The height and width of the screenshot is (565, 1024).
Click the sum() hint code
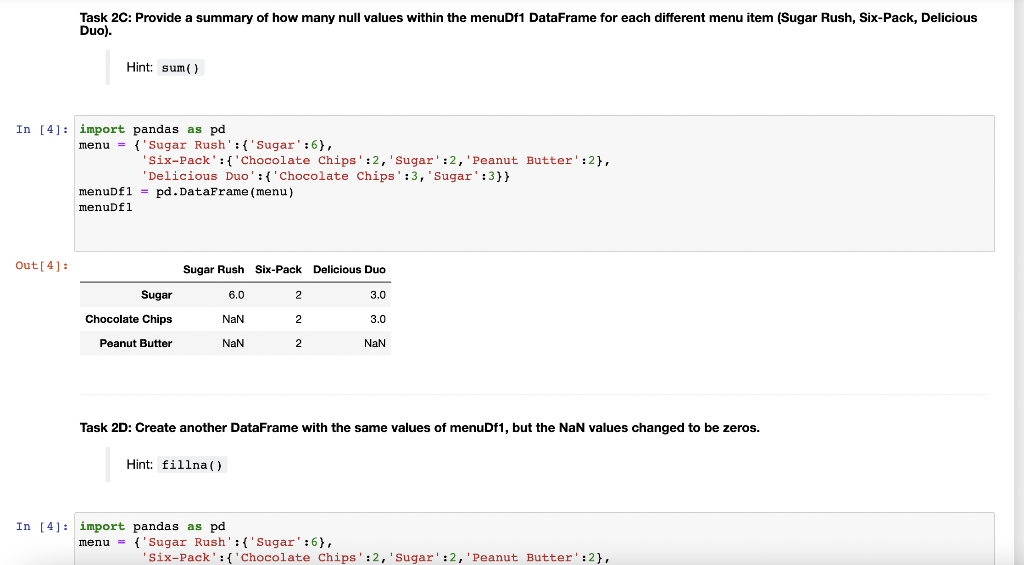pos(180,68)
